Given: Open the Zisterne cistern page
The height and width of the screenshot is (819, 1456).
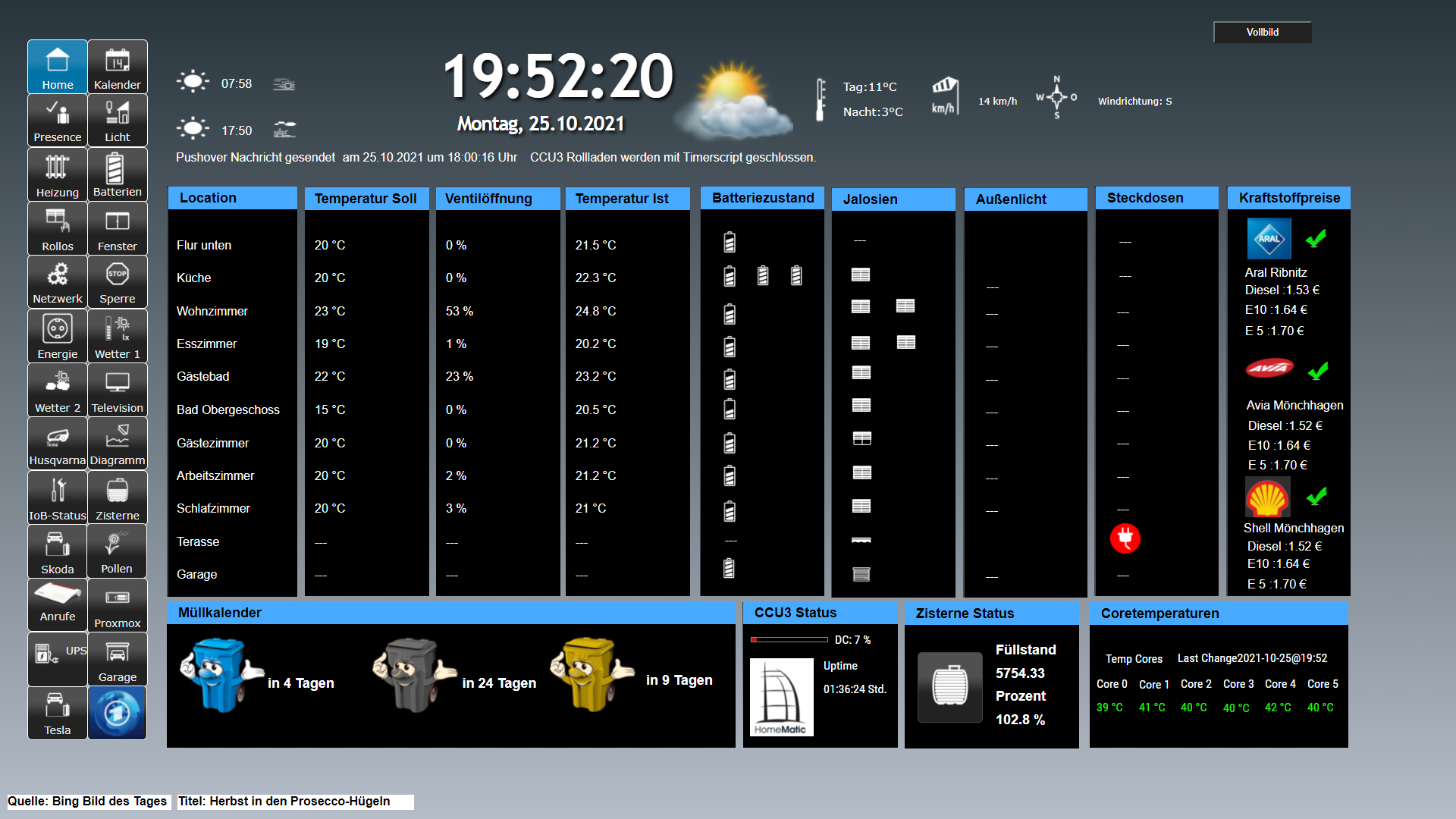Looking at the screenshot, I should pos(118,497).
